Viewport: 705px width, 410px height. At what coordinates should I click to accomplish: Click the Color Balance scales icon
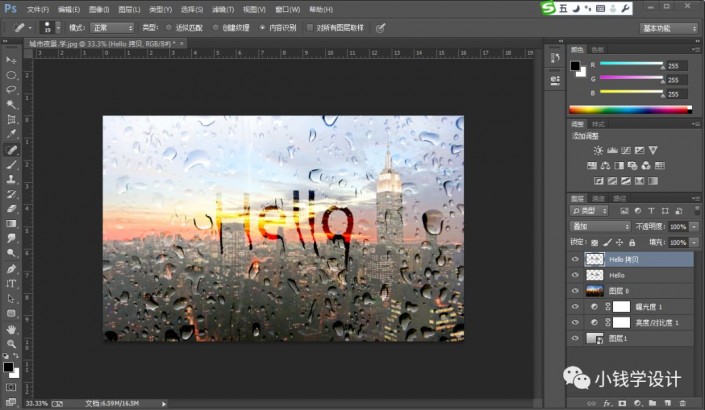(x=605, y=166)
